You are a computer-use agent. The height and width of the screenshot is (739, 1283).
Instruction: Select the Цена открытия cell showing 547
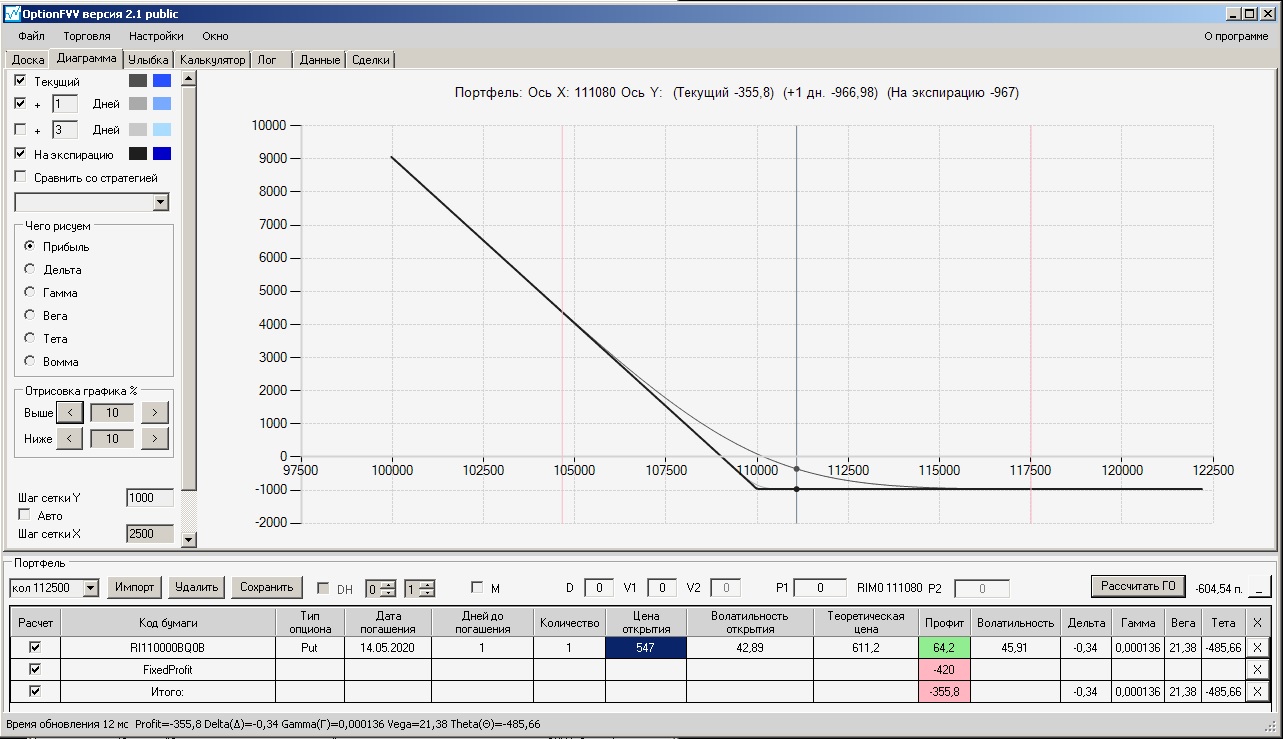(x=646, y=647)
